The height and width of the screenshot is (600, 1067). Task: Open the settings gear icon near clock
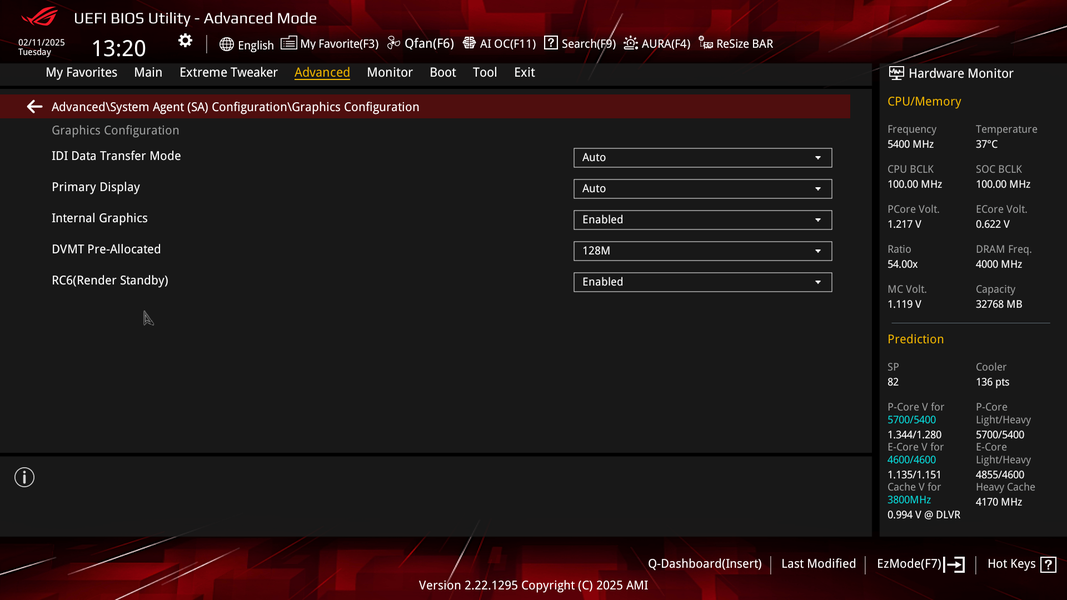185,41
